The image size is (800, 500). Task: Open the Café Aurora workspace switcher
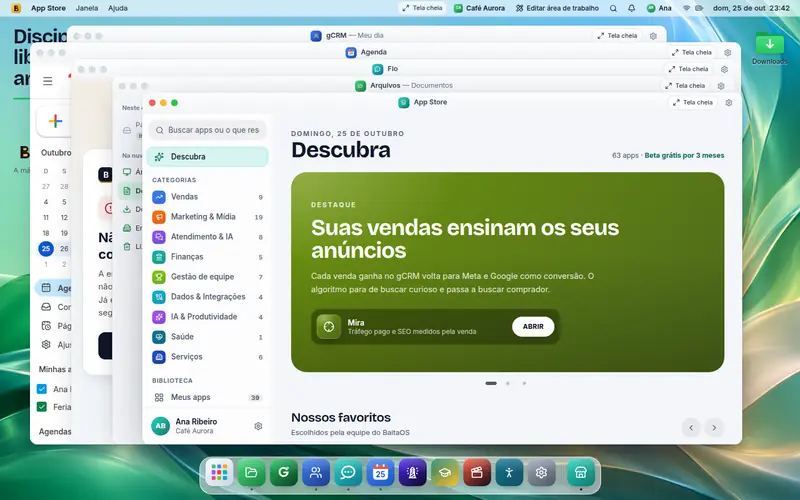(x=480, y=8)
